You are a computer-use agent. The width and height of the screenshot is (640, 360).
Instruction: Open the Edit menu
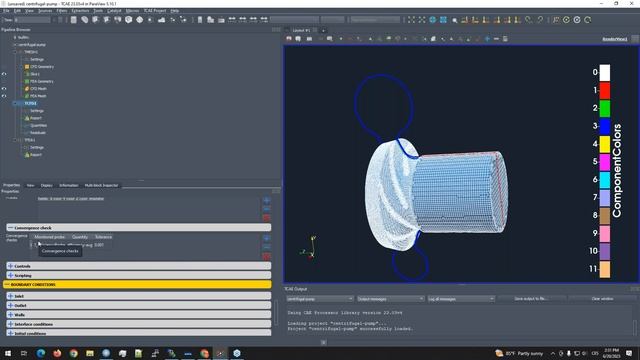tap(18, 11)
